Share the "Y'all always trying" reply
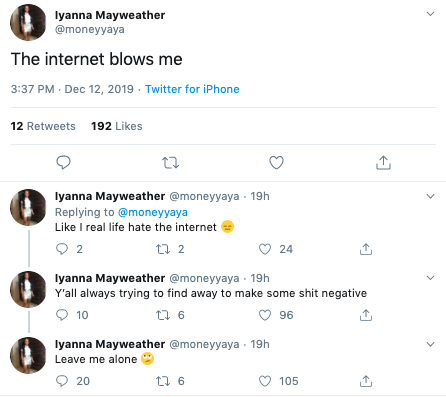446x397 pixels. 366,315
